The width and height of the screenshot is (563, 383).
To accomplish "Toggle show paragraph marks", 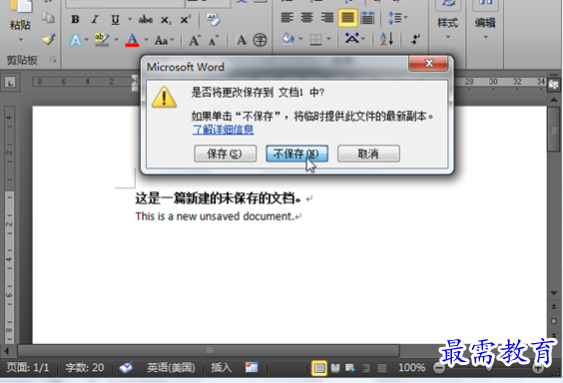I will [x=415, y=39].
